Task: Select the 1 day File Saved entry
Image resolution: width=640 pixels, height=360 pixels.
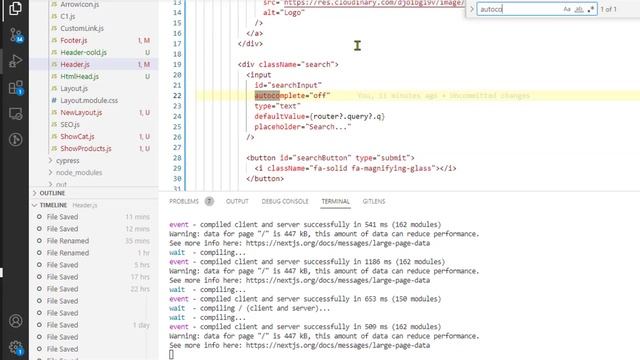Action: pyautogui.click(x=94, y=325)
